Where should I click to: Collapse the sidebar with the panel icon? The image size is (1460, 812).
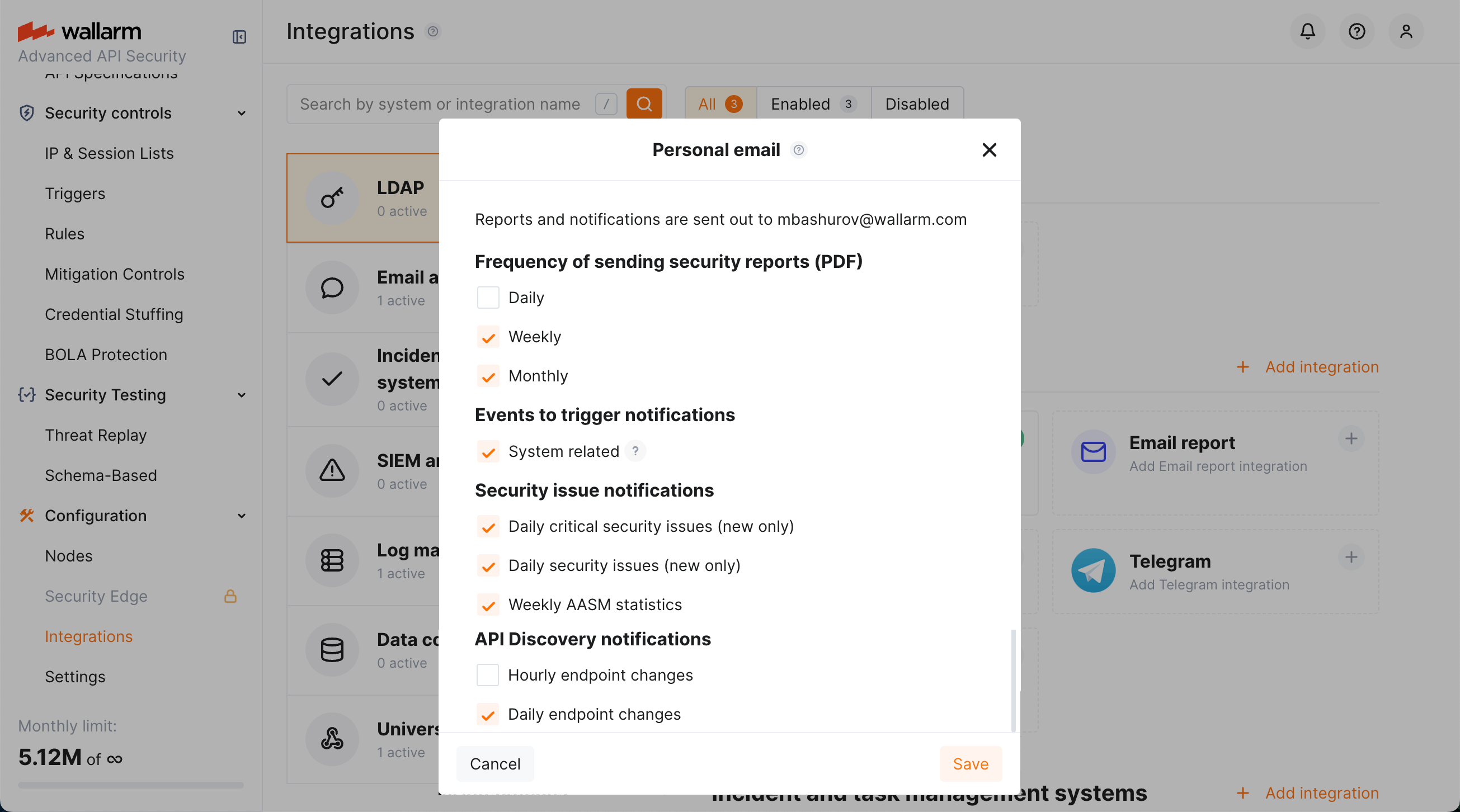239,36
